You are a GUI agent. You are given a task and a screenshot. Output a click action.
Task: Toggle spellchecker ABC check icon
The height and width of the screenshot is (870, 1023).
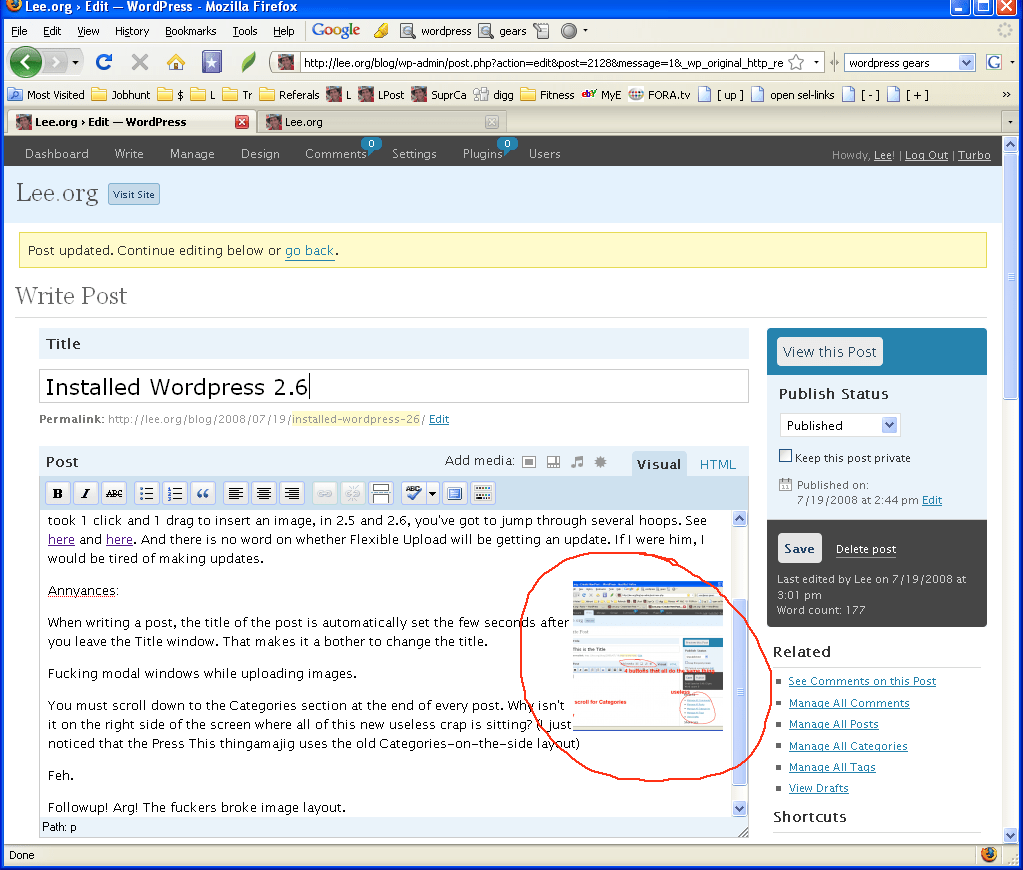pos(413,493)
